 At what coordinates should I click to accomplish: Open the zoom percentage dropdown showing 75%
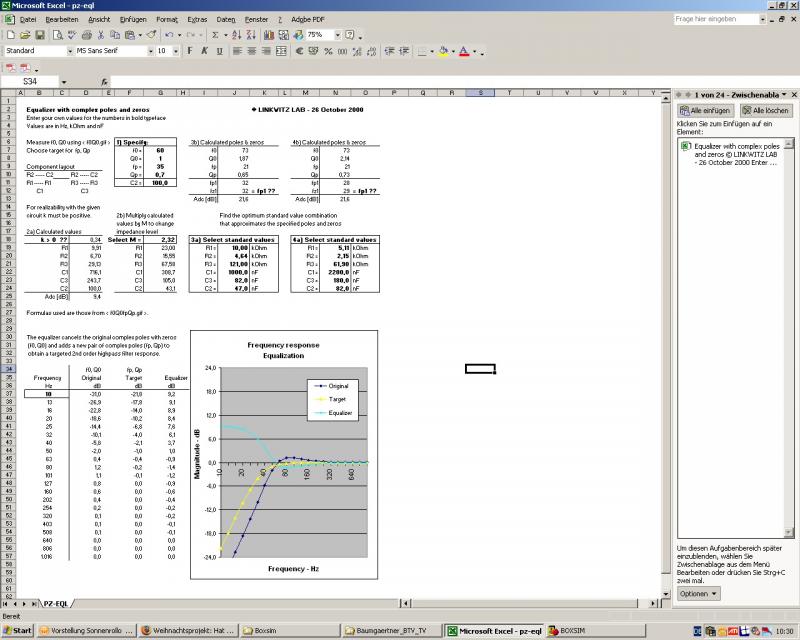click(x=338, y=35)
